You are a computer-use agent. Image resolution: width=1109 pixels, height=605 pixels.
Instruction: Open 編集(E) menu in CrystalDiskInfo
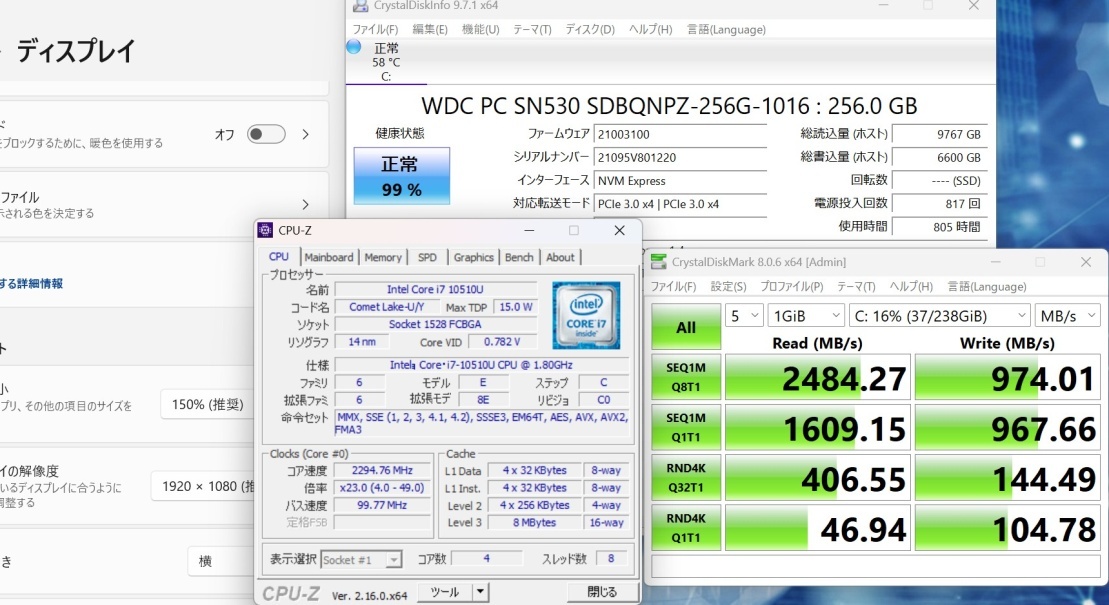click(430, 29)
